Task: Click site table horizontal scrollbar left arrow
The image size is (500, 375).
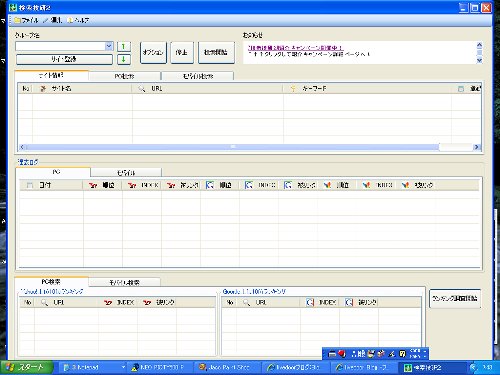Action: pyautogui.click(x=22, y=147)
